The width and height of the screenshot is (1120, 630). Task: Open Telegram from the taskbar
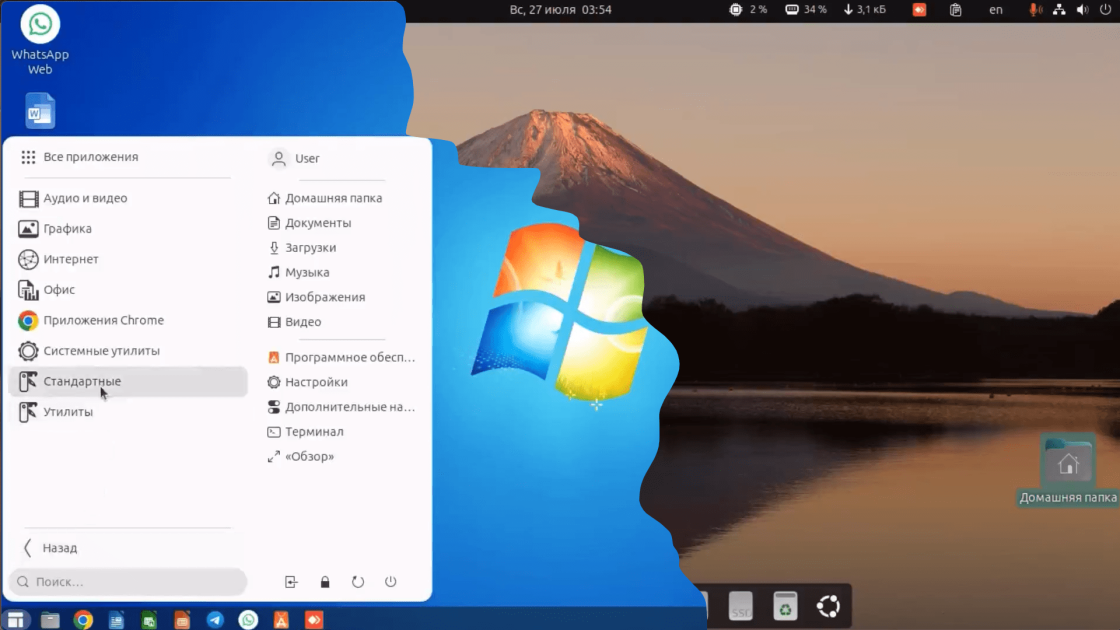[215, 619]
